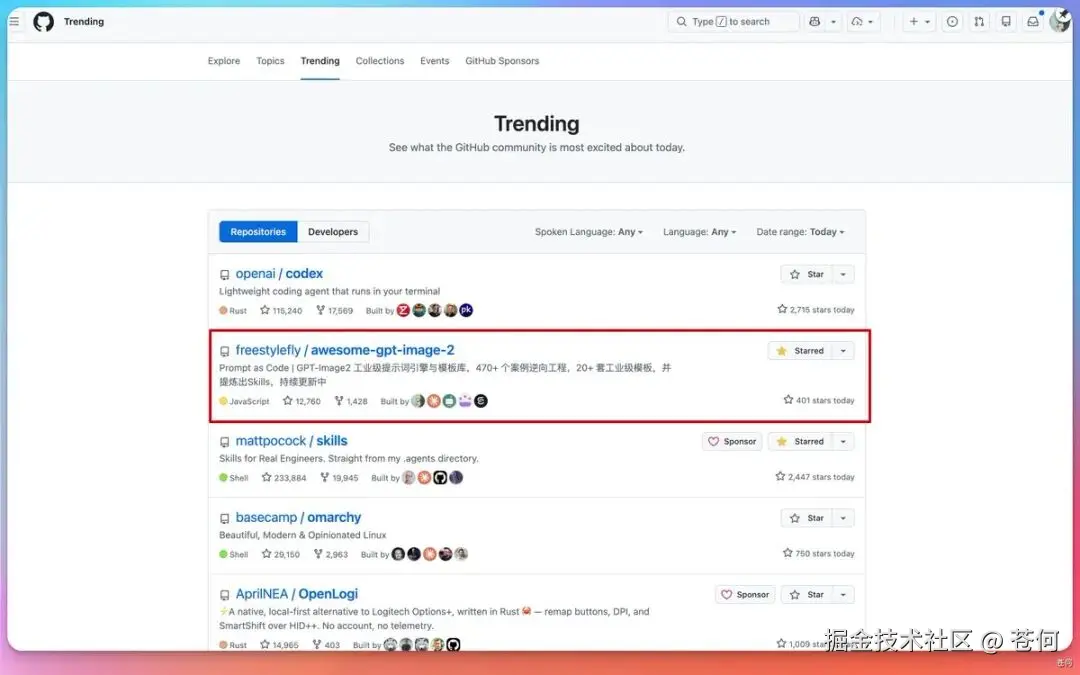Open freestylefly / awesome-gpt-image-2 repository
The height and width of the screenshot is (675, 1080).
345,350
